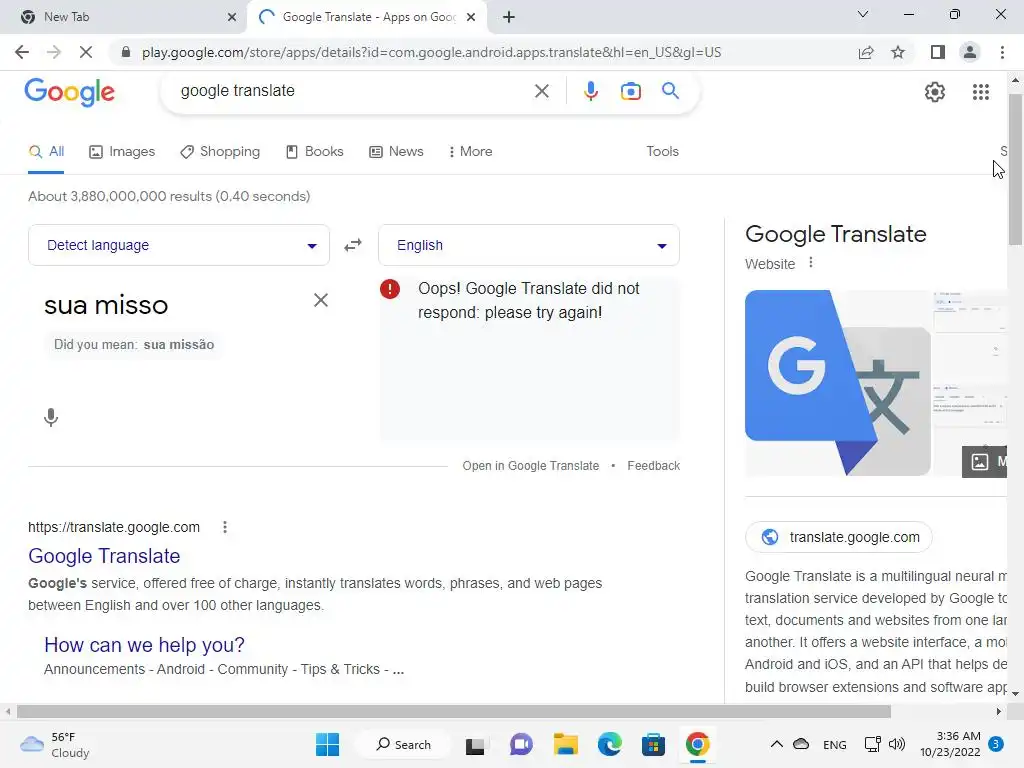Open File Explorer from the taskbar
Viewport: 1024px width, 768px height.
566,744
